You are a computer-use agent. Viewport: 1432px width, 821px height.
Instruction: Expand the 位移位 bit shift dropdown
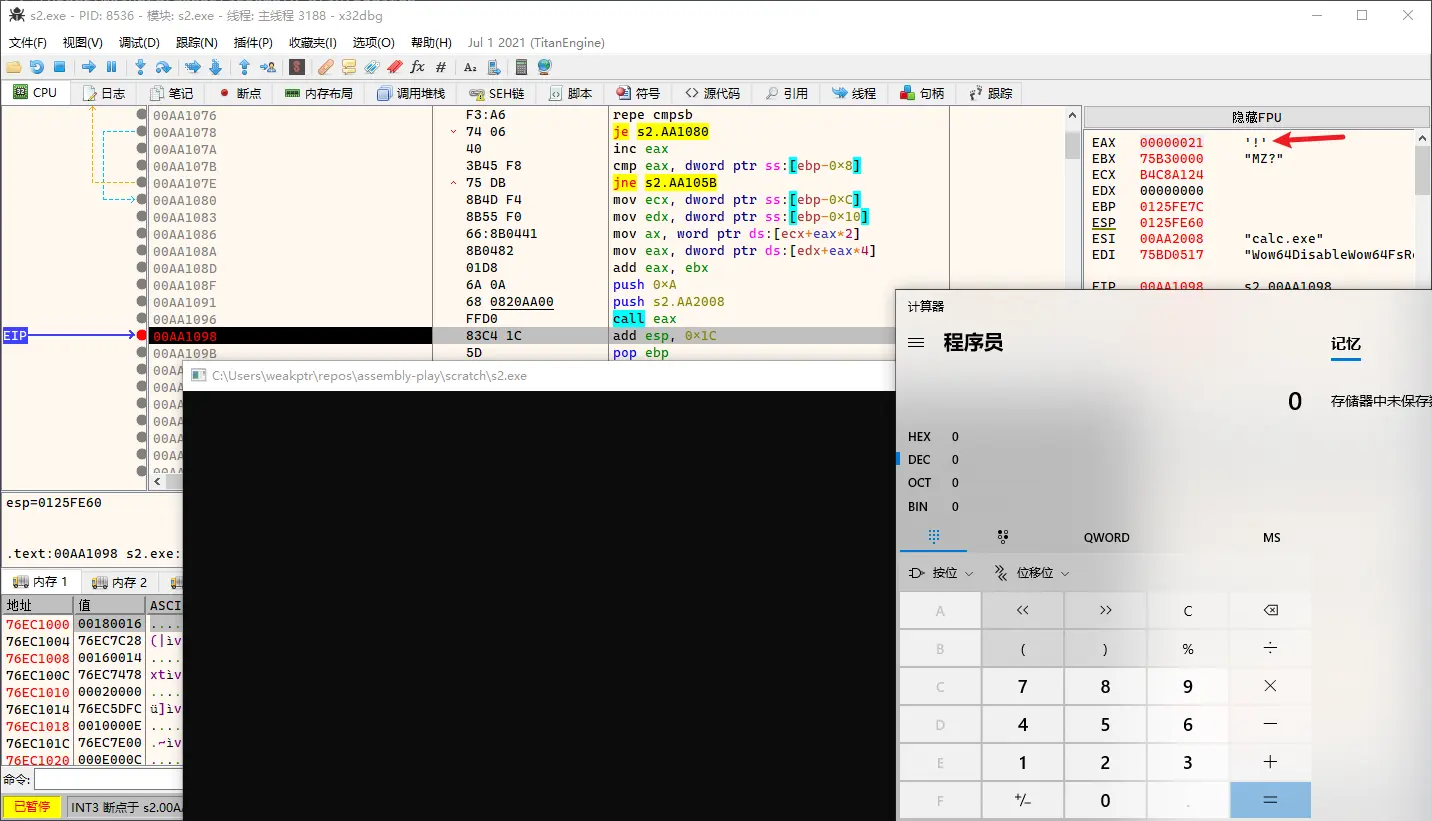tap(1030, 573)
